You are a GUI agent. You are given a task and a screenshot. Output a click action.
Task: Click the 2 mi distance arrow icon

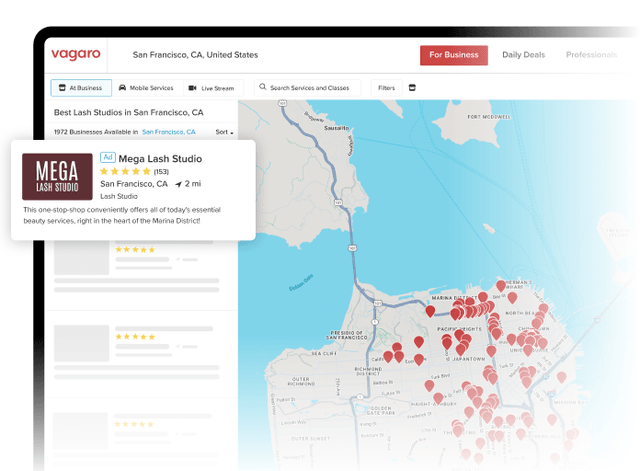tap(178, 184)
